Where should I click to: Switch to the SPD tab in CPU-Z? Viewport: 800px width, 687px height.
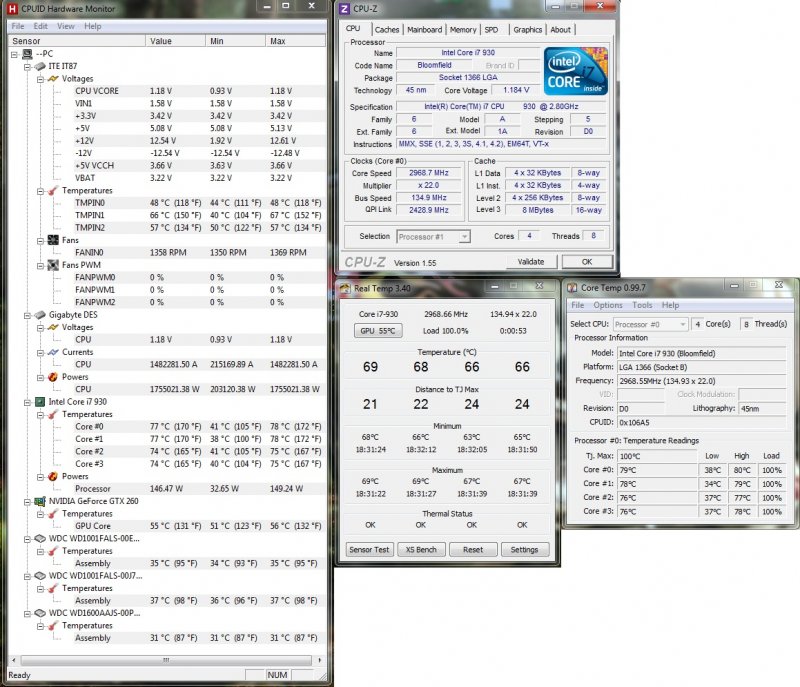(x=491, y=30)
